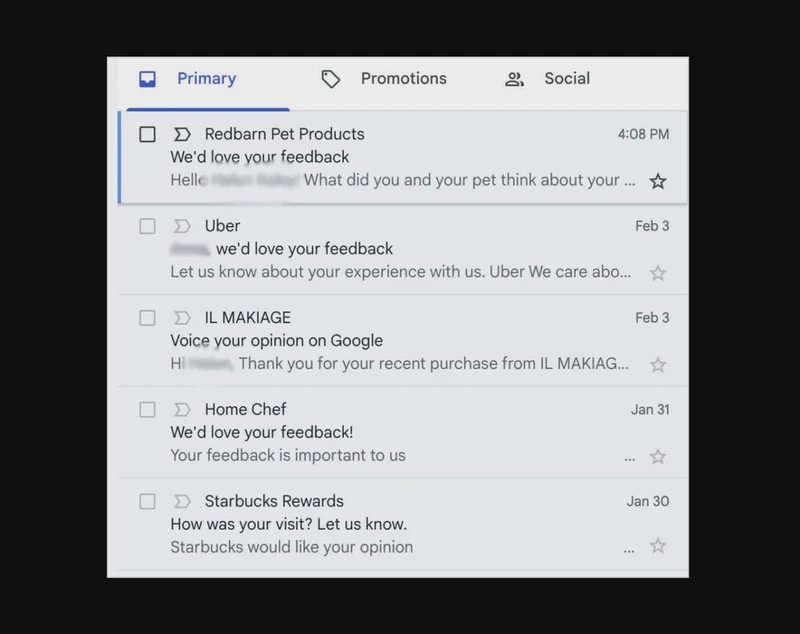
Task: Click the importance marker on Redbarn email
Action: (x=182, y=133)
